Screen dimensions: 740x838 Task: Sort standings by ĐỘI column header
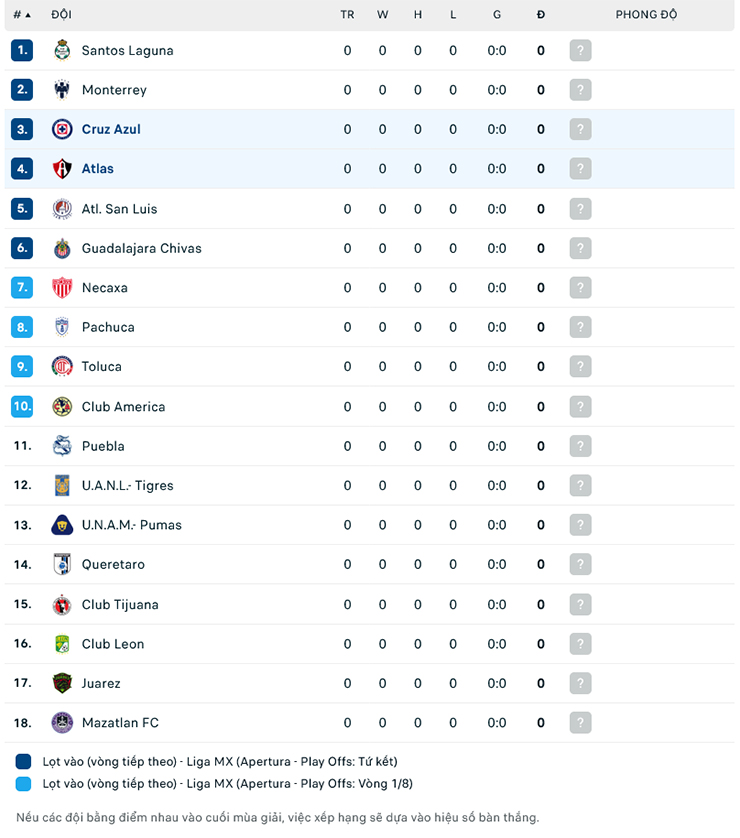click(x=61, y=15)
